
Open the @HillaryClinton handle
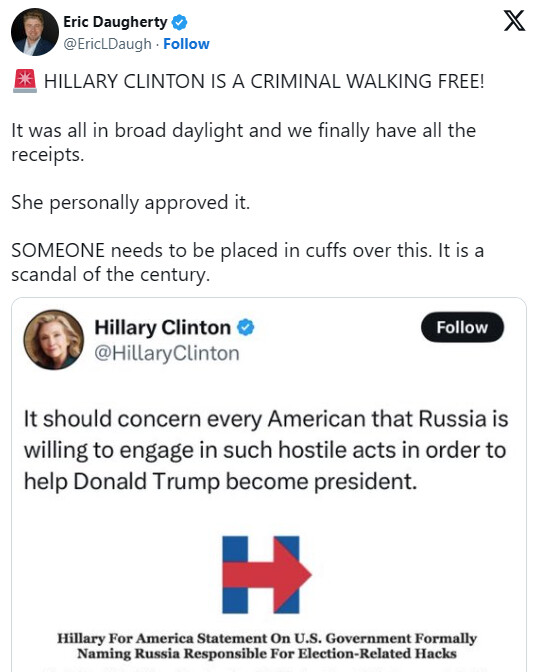point(167,354)
